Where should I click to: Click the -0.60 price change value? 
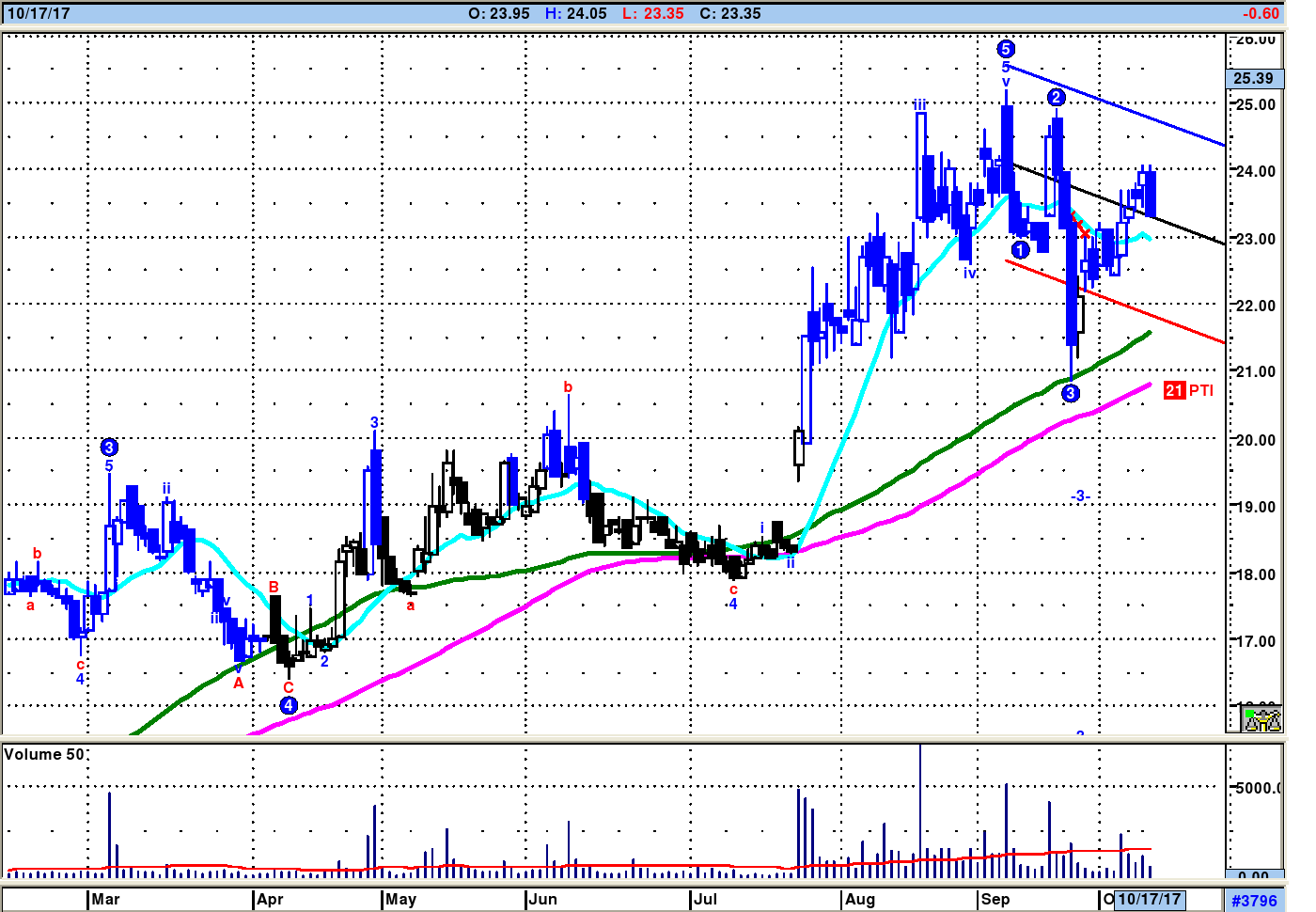1261,14
